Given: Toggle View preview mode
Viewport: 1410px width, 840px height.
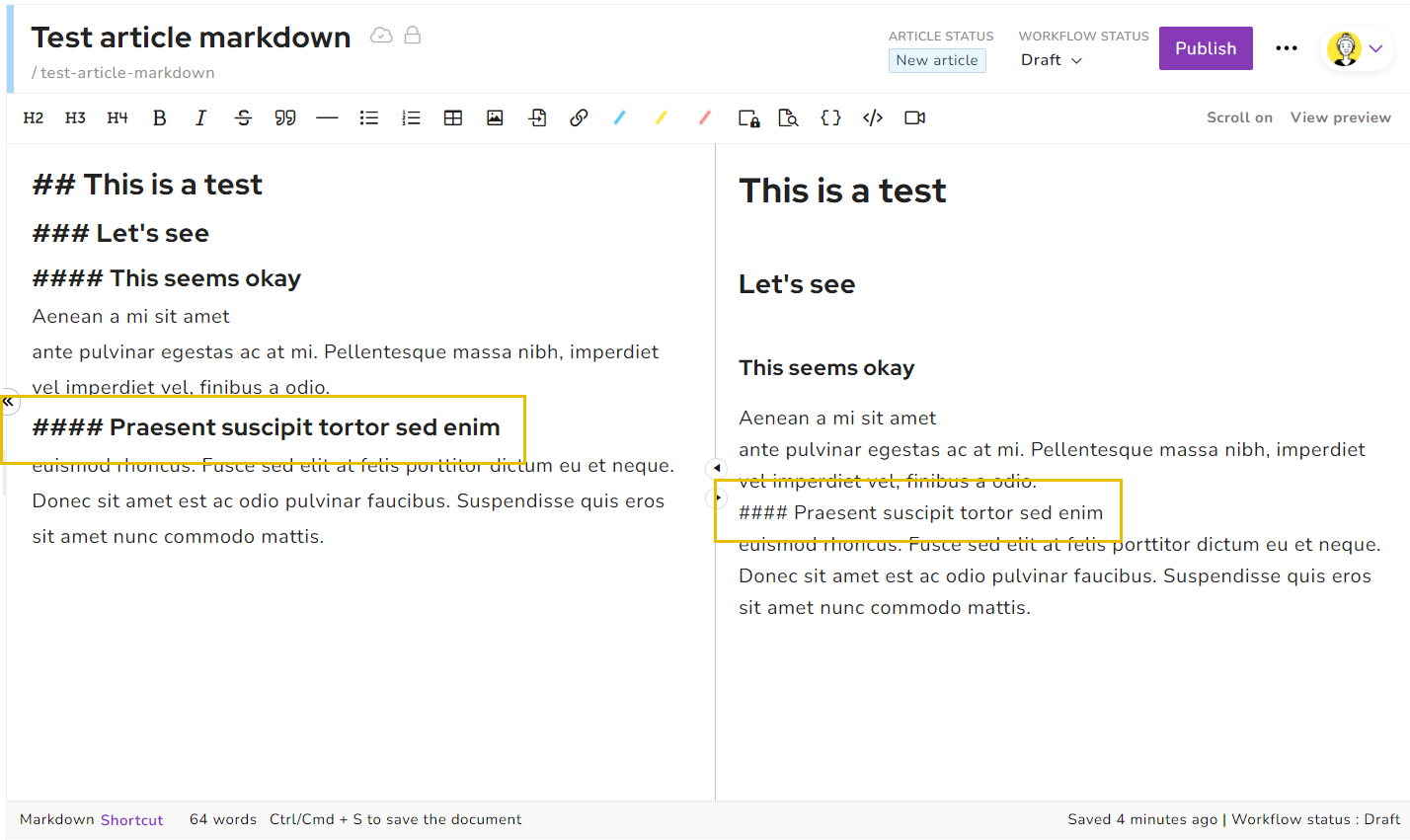Looking at the screenshot, I should (x=1340, y=117).
